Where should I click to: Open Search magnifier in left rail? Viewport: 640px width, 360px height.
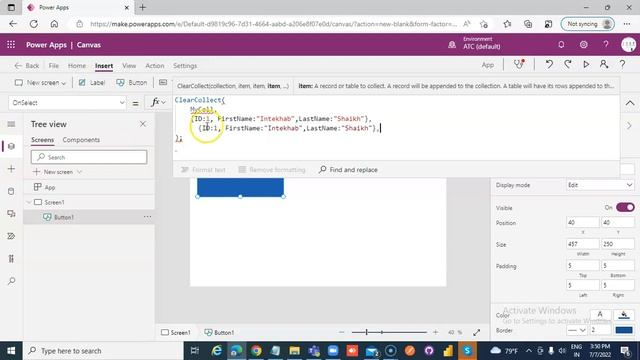(x=11, y=281)
